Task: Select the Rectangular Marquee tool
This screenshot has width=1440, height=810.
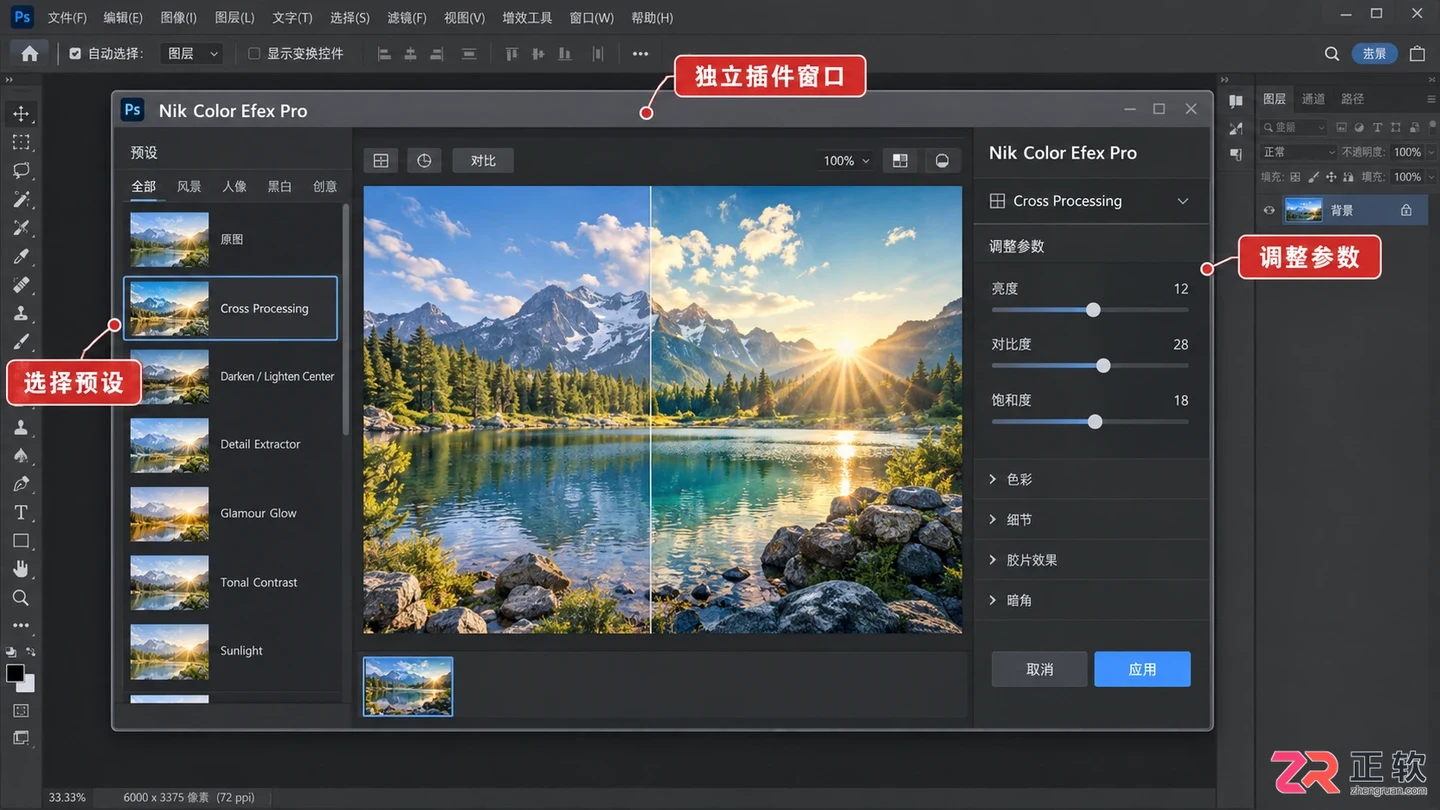Action: tap(21, 142)
